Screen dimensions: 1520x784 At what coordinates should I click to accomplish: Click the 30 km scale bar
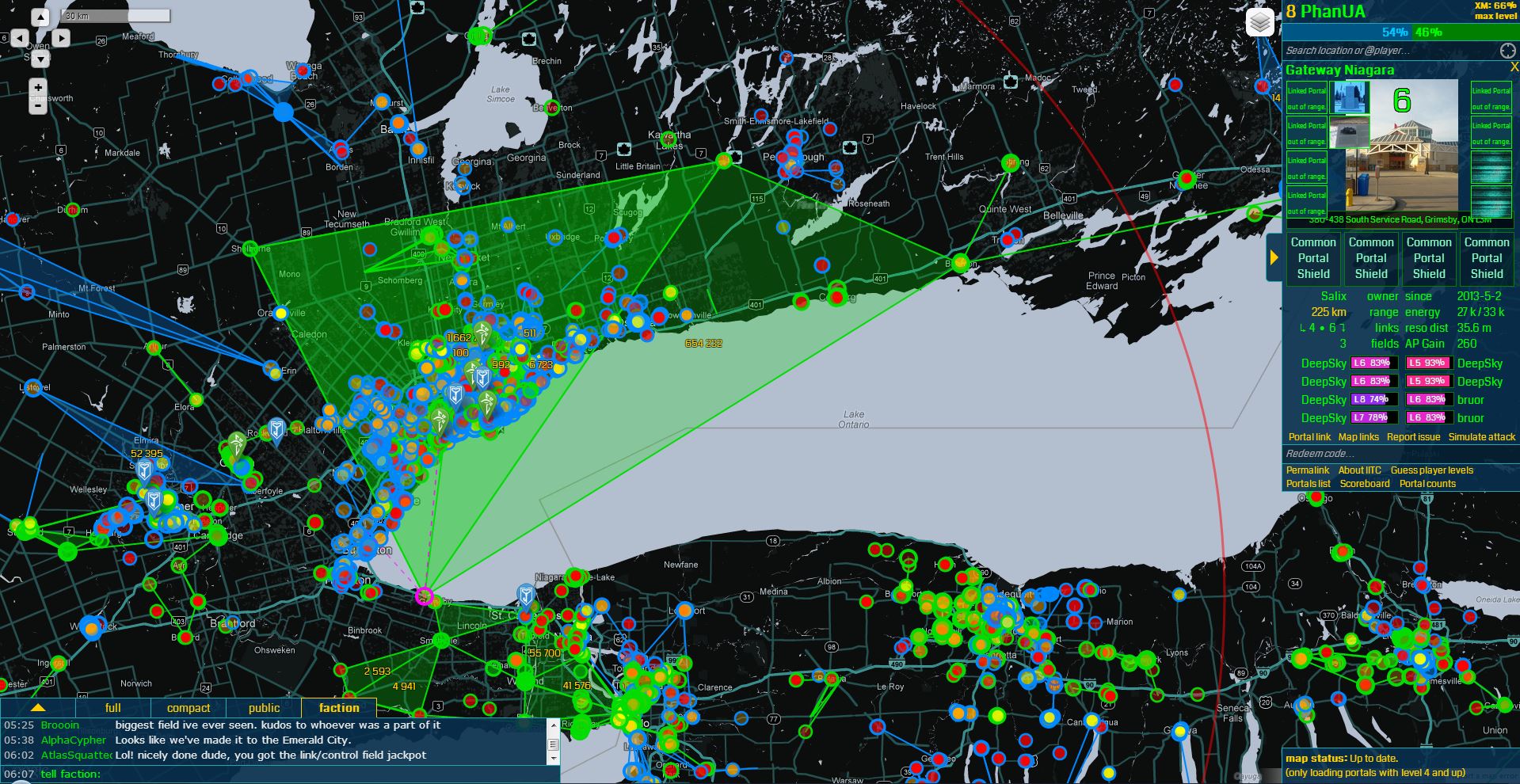(x=116, y=16)
